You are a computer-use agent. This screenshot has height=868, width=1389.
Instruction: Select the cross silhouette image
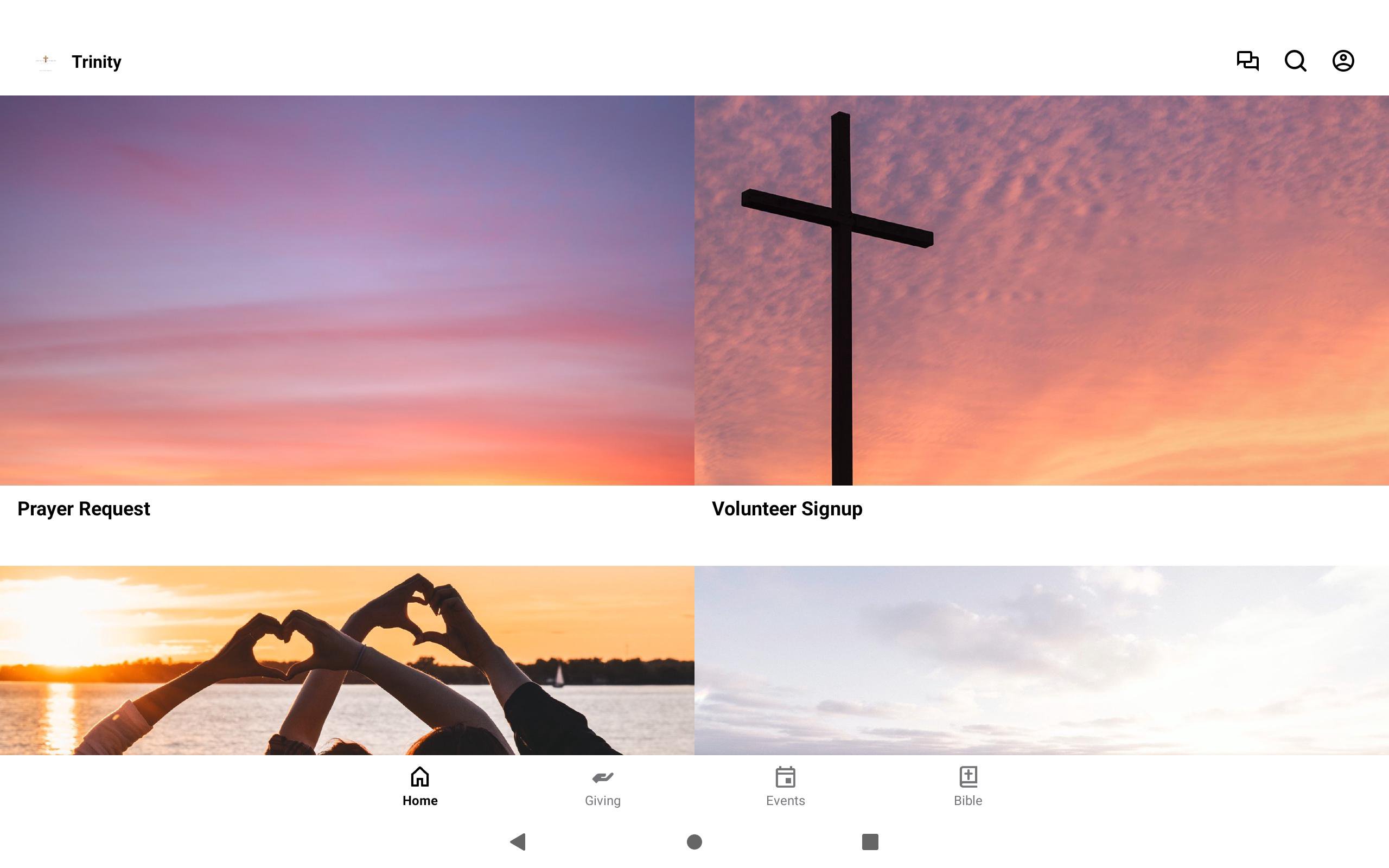pyautogui.click(x=1042, y=290)
